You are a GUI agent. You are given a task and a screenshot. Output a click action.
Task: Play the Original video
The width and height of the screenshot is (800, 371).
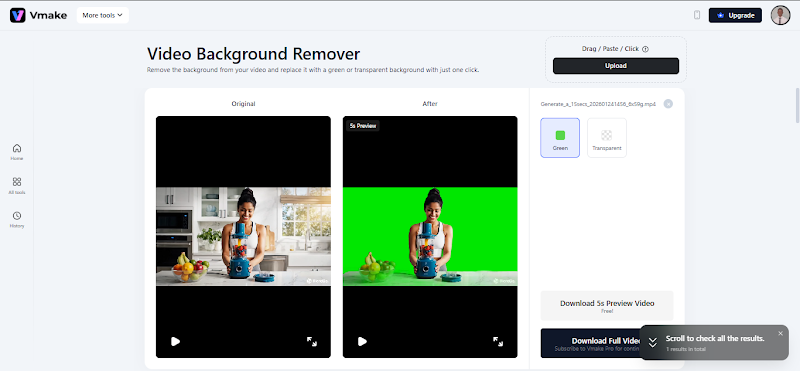[x=176, y=341]
